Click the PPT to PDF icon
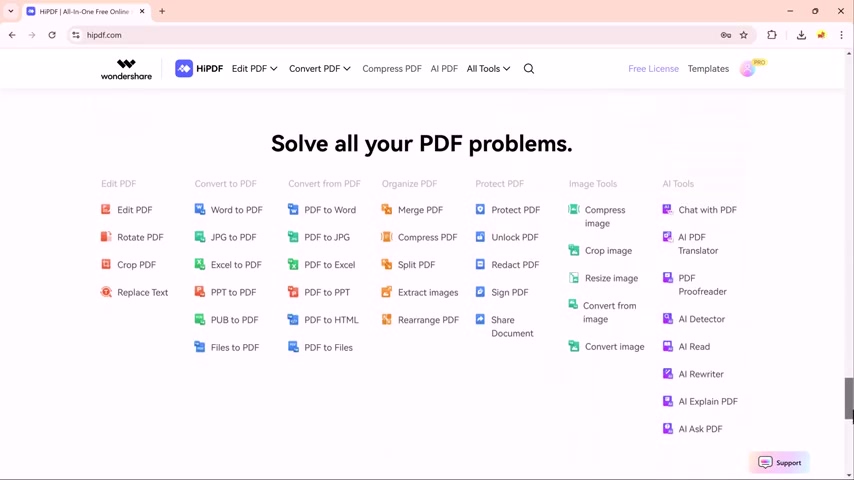Viewport: 854px width, 480px height. 199,292
